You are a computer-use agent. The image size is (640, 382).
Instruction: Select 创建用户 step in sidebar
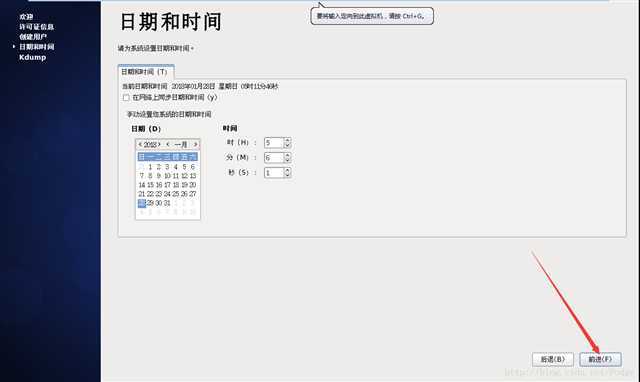coord(33,37)
